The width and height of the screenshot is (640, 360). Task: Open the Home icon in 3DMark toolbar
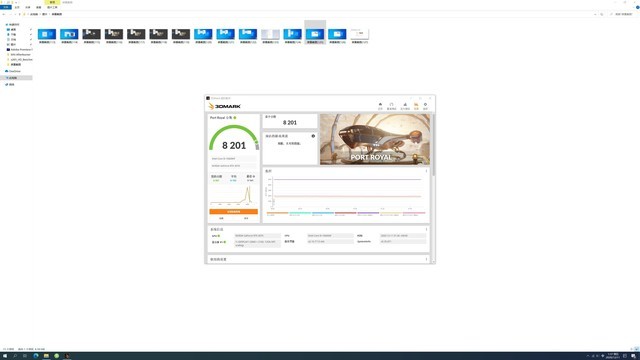point(380,106)
